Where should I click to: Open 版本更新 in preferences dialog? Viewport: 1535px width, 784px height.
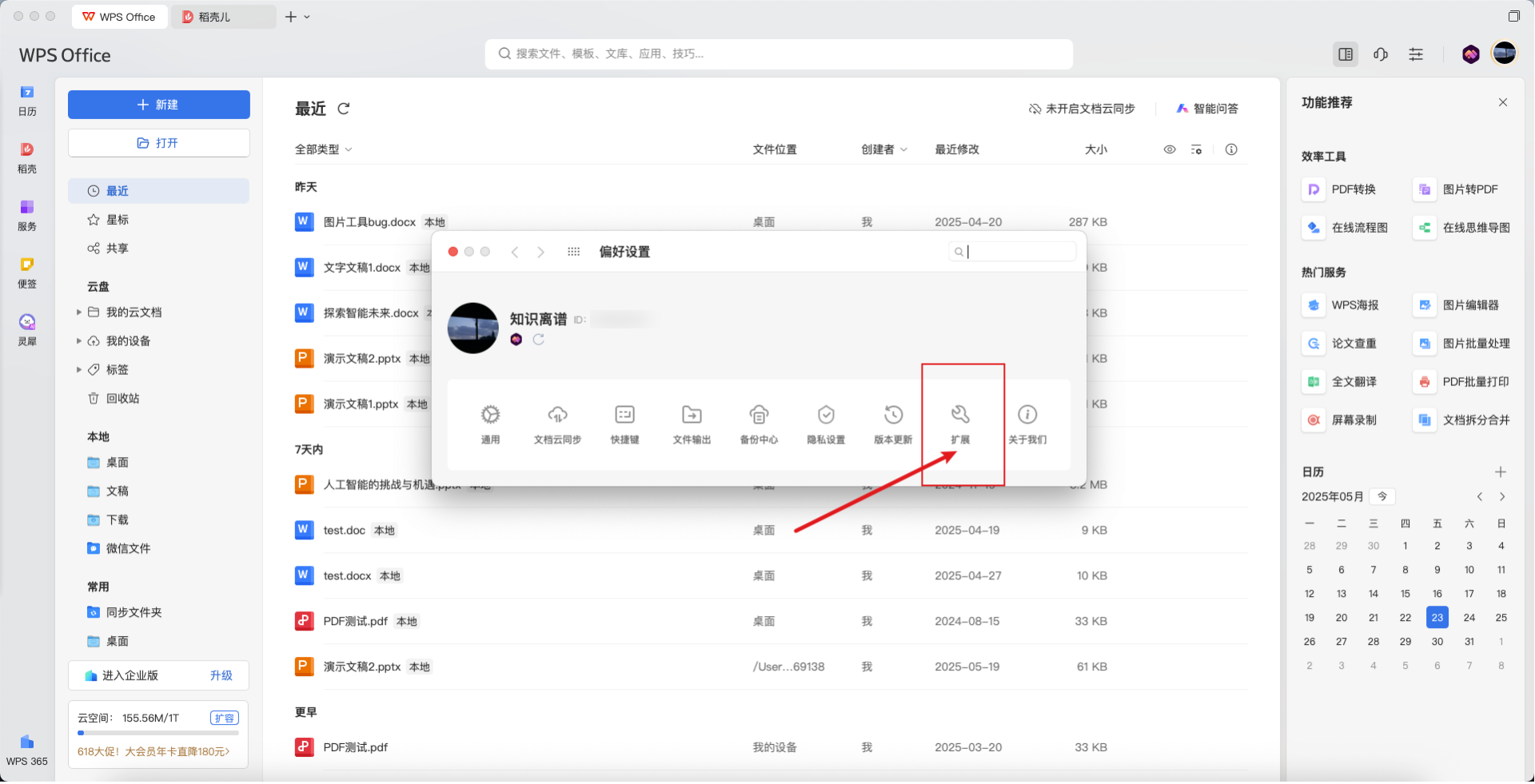coord(893,424)
